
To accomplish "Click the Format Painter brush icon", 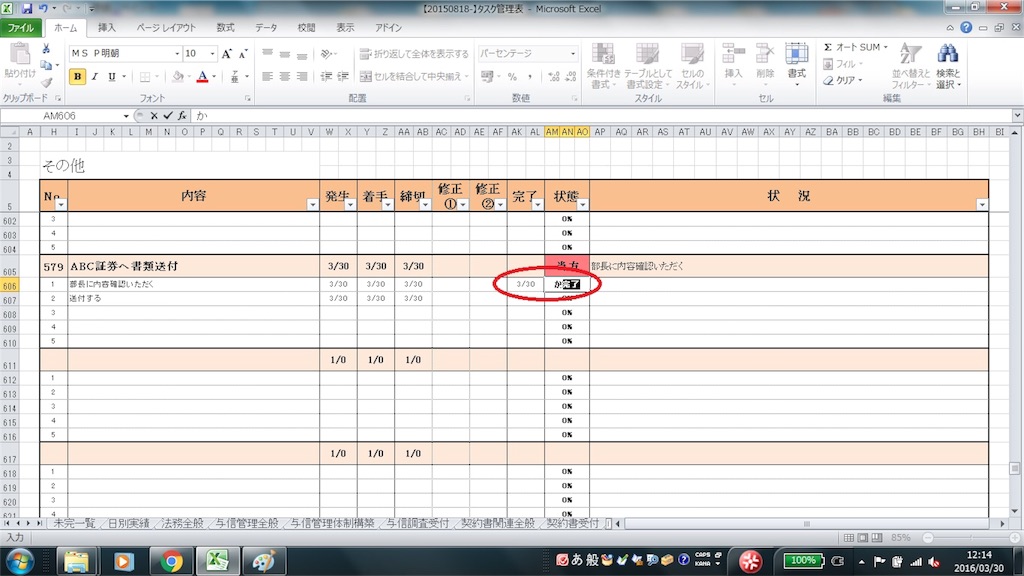I will click(46, 82).
